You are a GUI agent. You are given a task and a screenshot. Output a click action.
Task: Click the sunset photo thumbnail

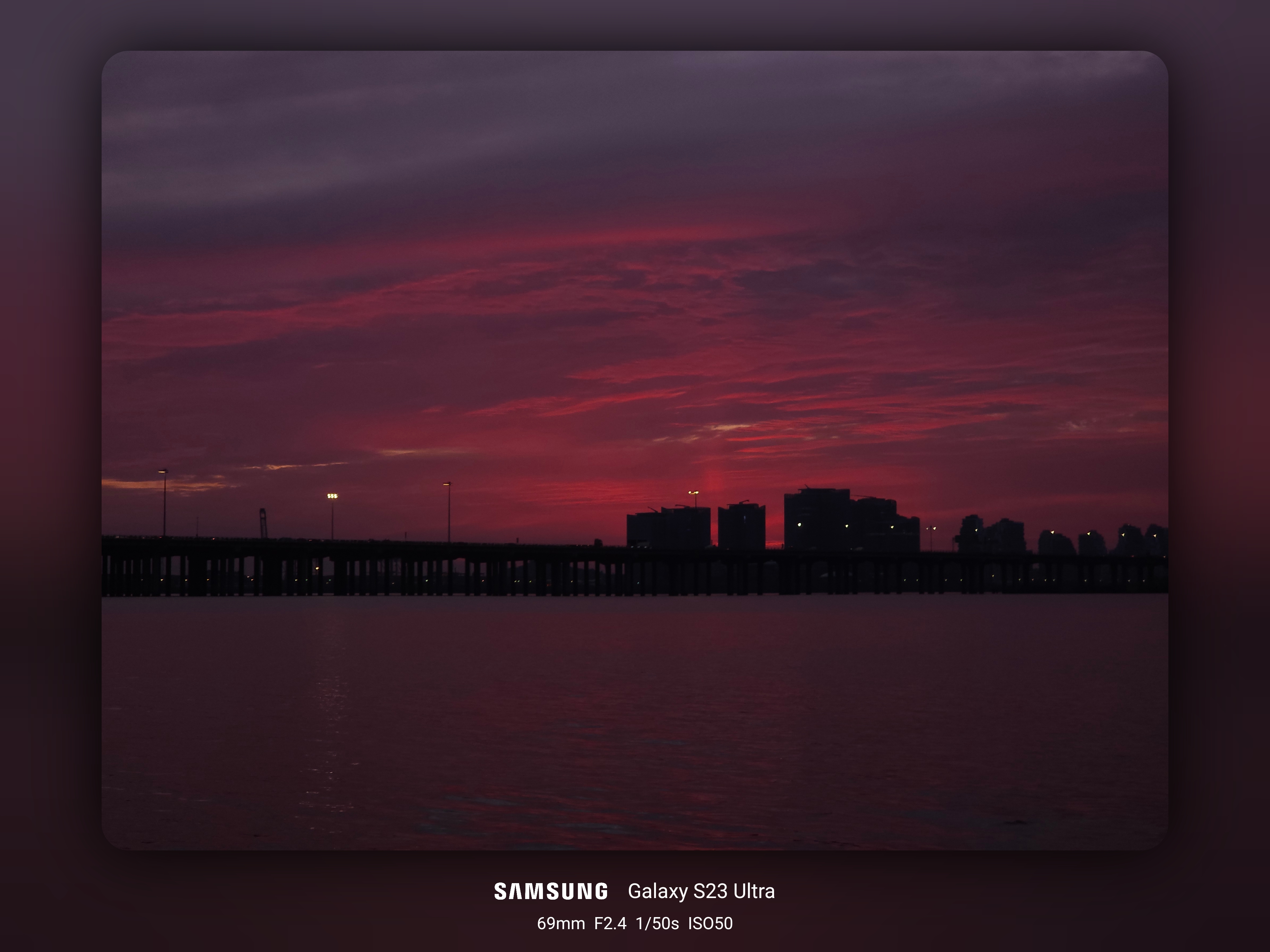coord(635,451)
